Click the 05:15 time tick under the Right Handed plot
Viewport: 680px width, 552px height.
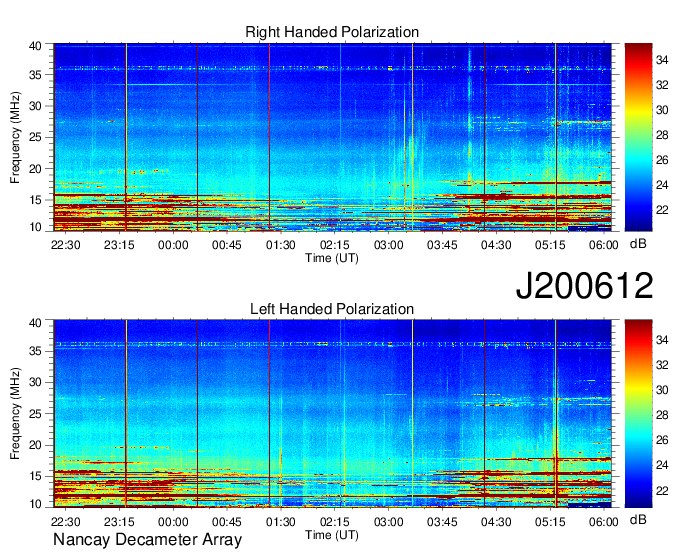[x=550, y=245]
